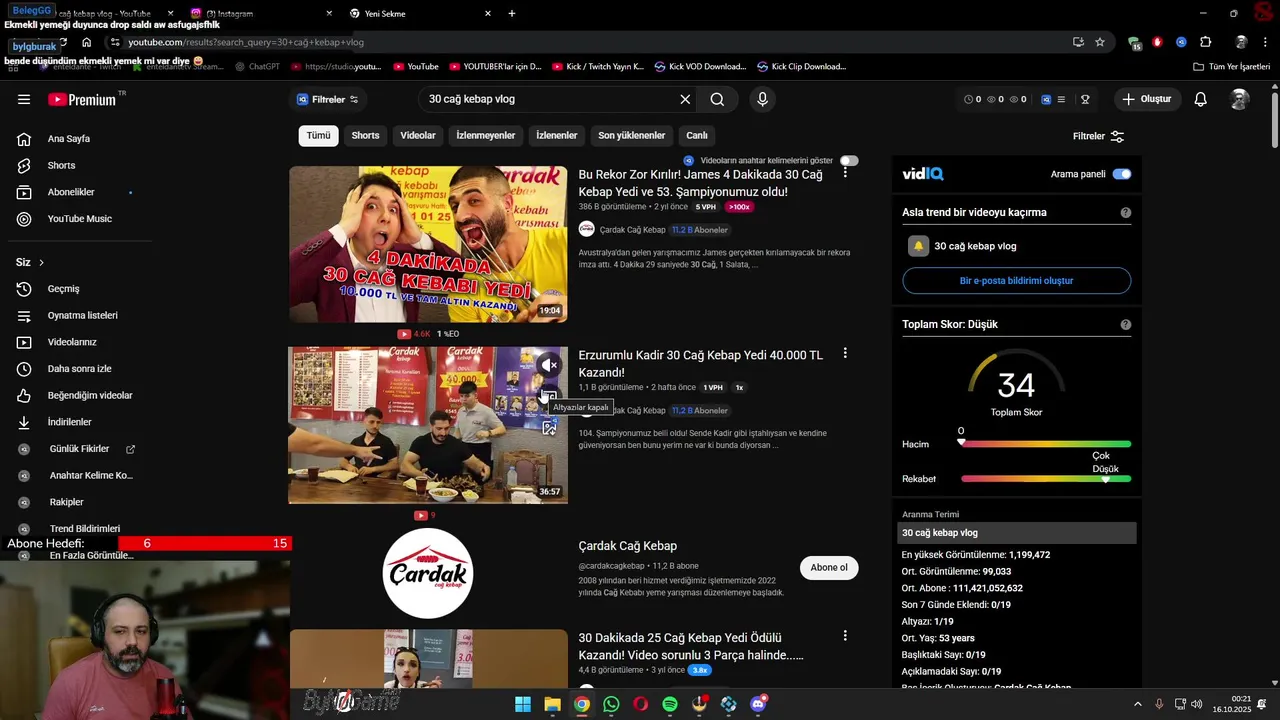Open the YouTube account avatar menu
1280x720 pixels.
pos(1240,99)
